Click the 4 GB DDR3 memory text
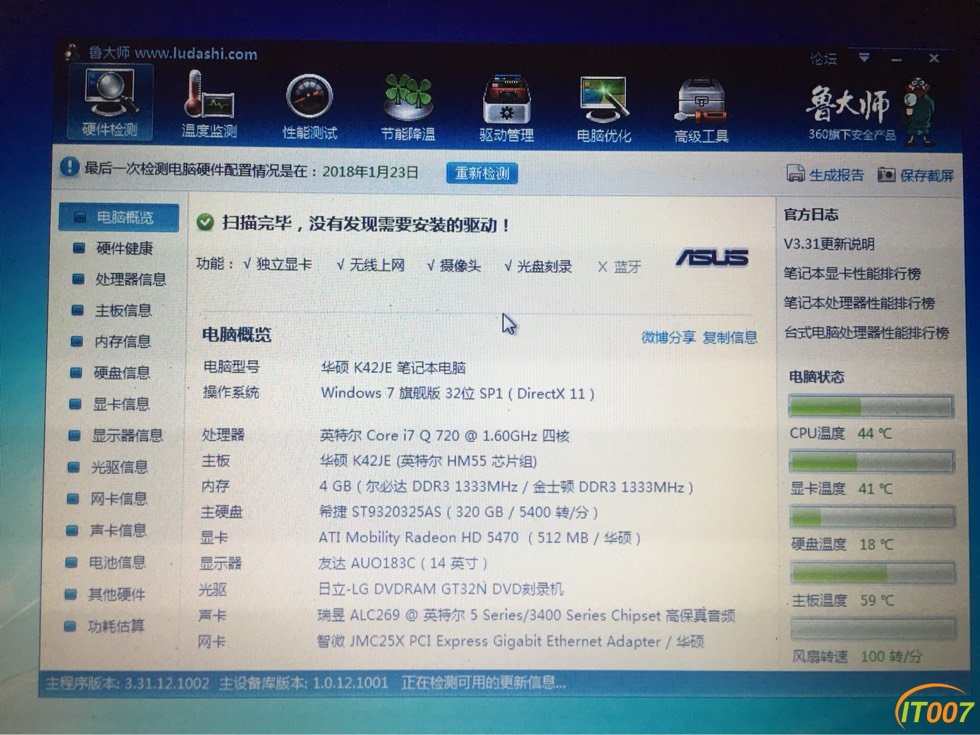Image resolution: width=980 pixels, height=735 pixels. pyautogui.click(x=506, y=487)
